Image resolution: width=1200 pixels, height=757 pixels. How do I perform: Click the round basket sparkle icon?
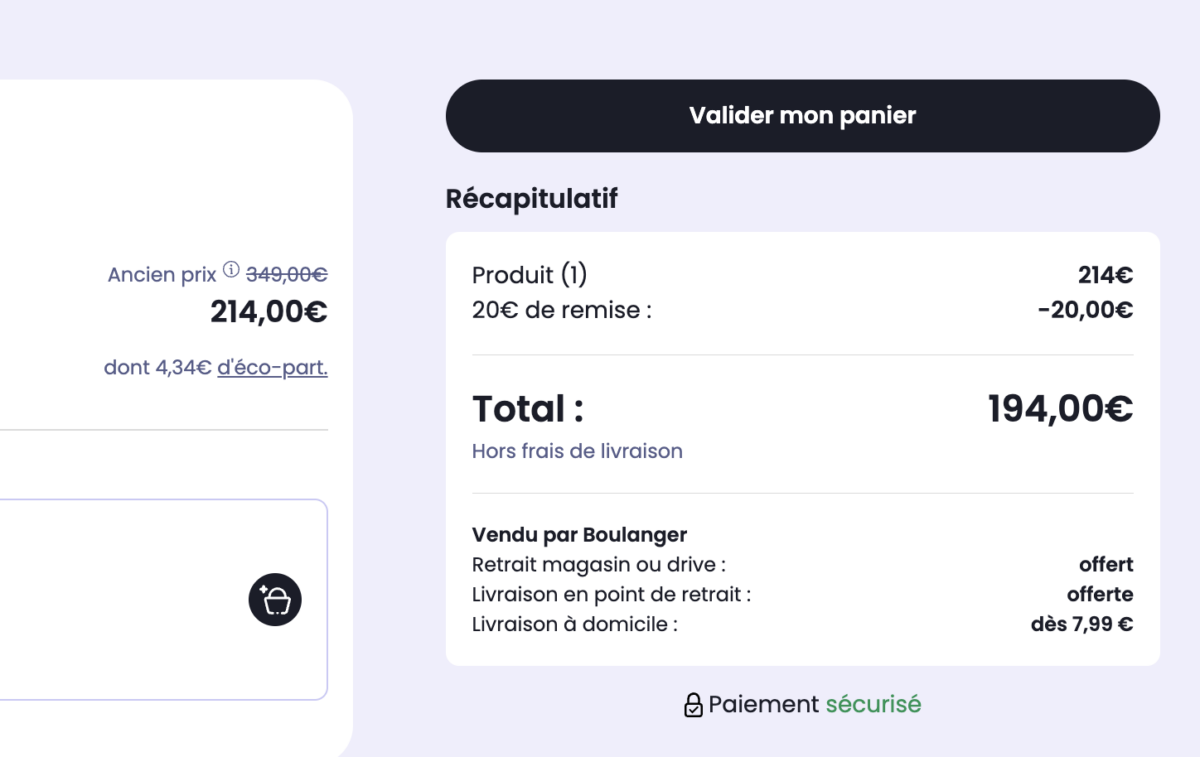[275, 600]
